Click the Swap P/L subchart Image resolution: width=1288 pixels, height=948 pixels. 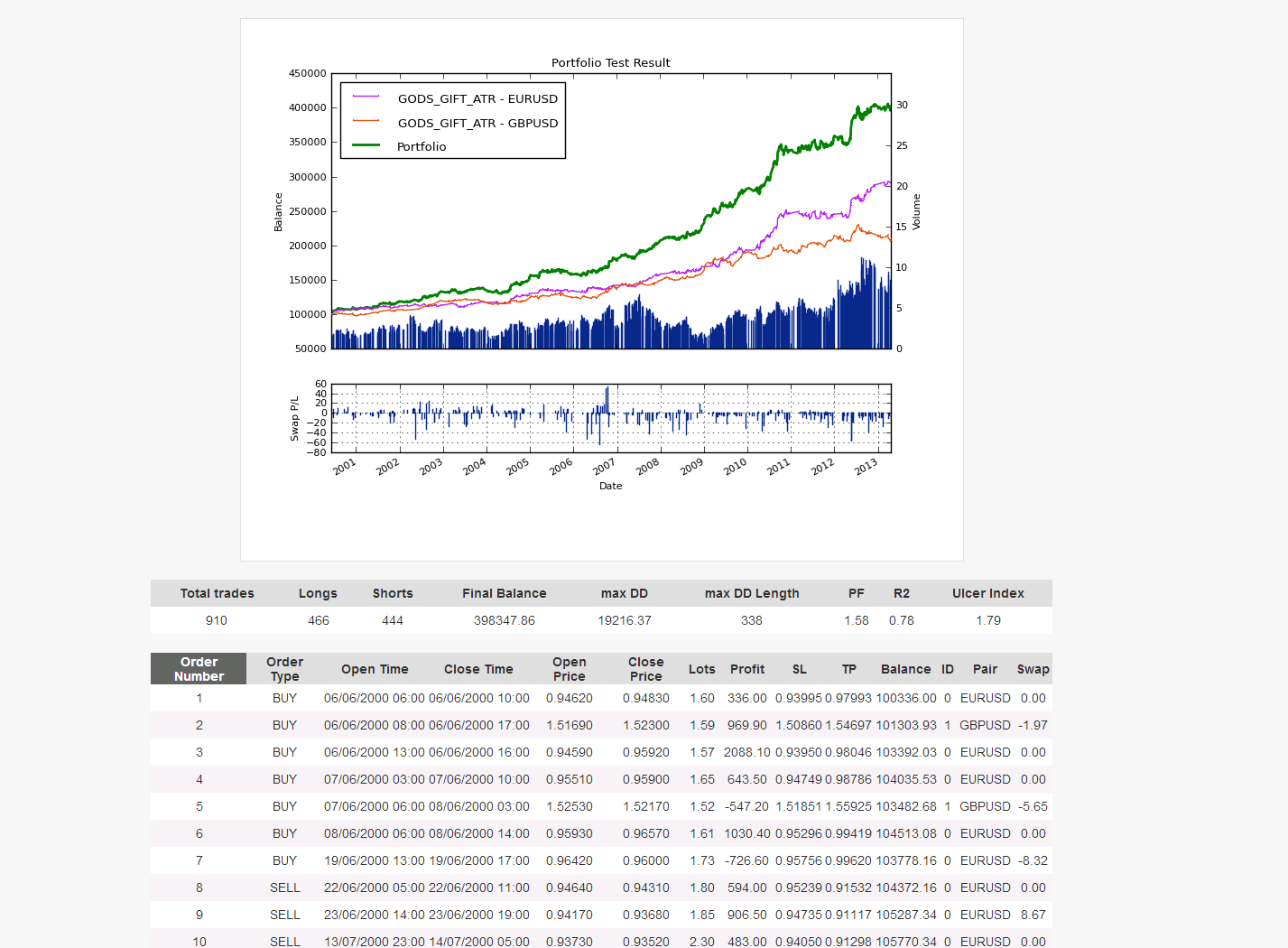pos(611,418)
